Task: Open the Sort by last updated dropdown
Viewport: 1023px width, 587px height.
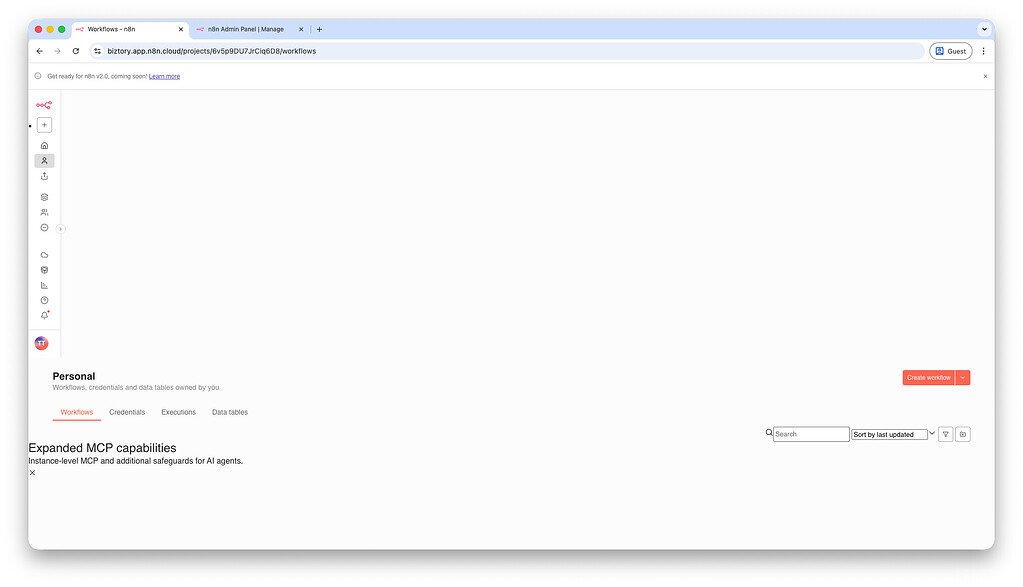Action: coord(890,433)
